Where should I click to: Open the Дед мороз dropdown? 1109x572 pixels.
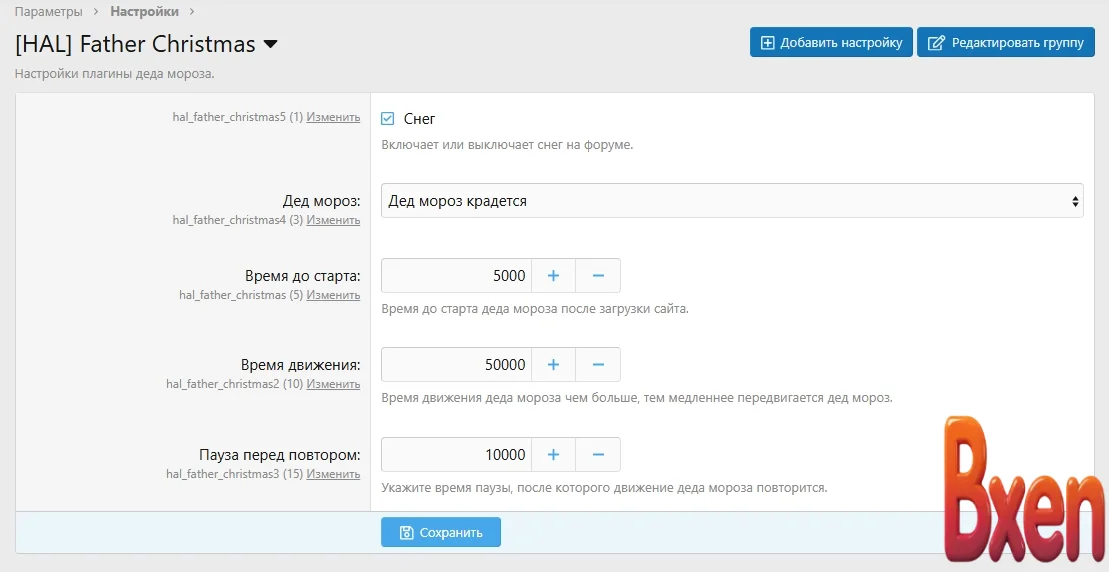coord(732,201)
